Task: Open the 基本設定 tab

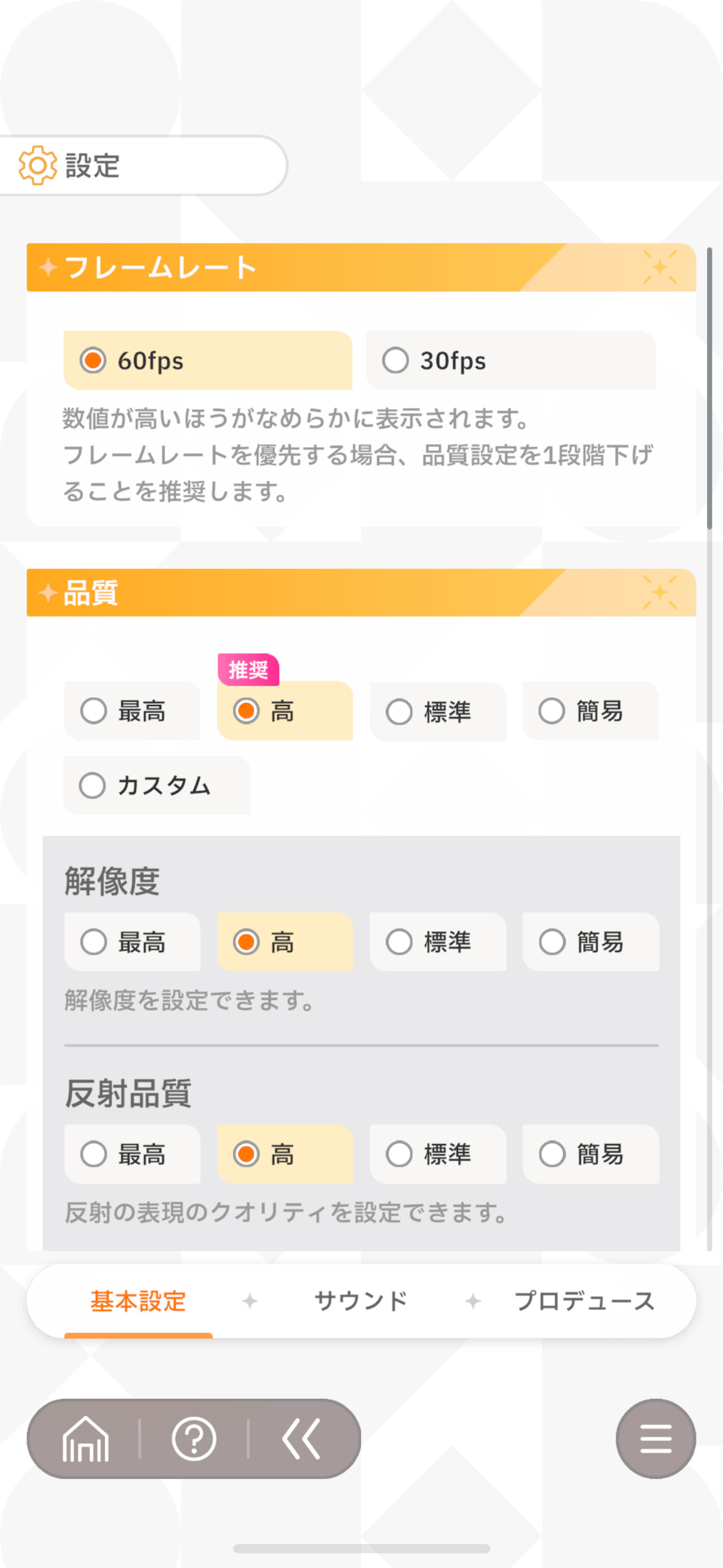Action: pyautogui.click(x=139, y=1301)
